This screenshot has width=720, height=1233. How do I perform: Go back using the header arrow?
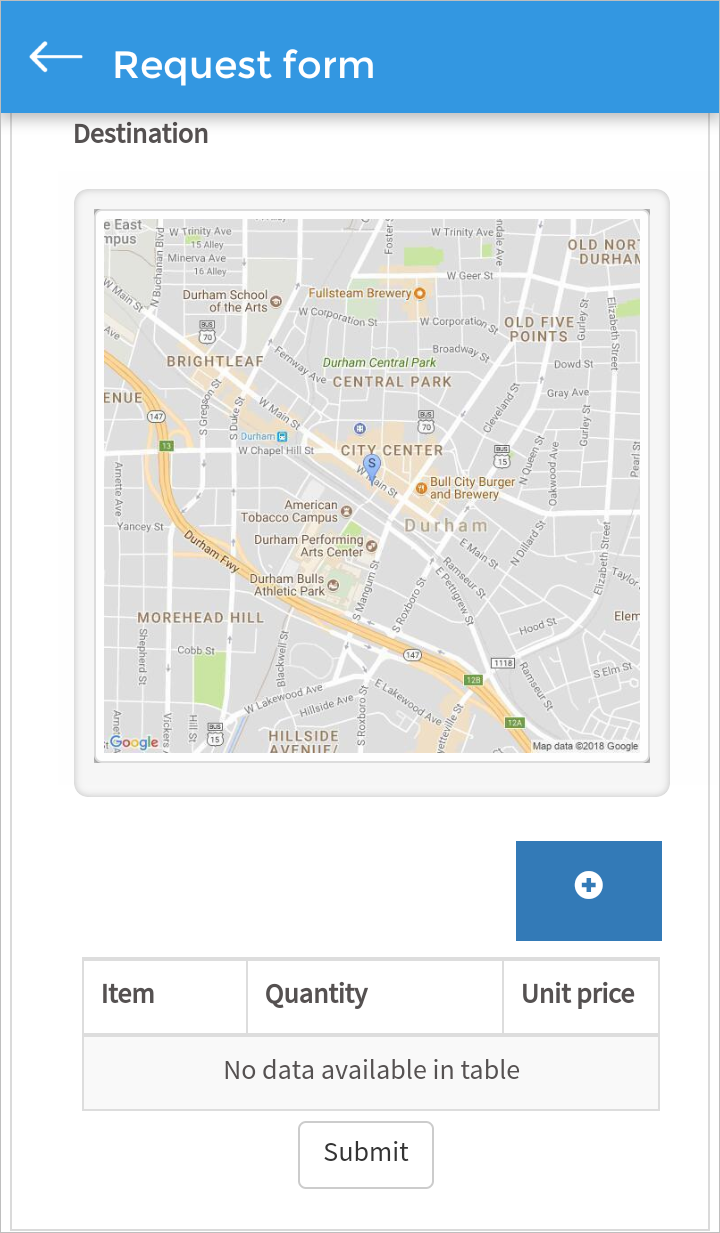(x=56, y=58)
